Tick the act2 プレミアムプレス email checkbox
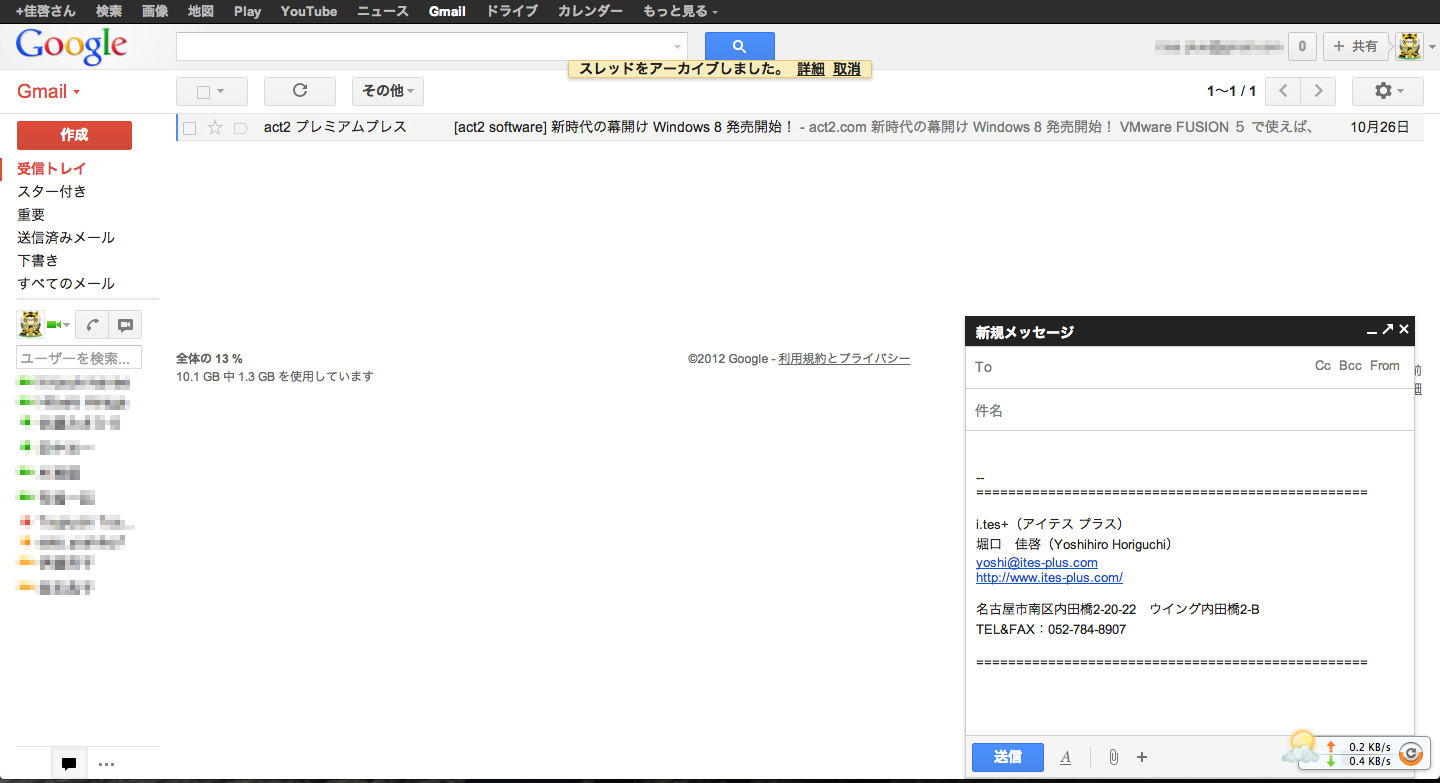1440x783 pixels. click(190, 128)
